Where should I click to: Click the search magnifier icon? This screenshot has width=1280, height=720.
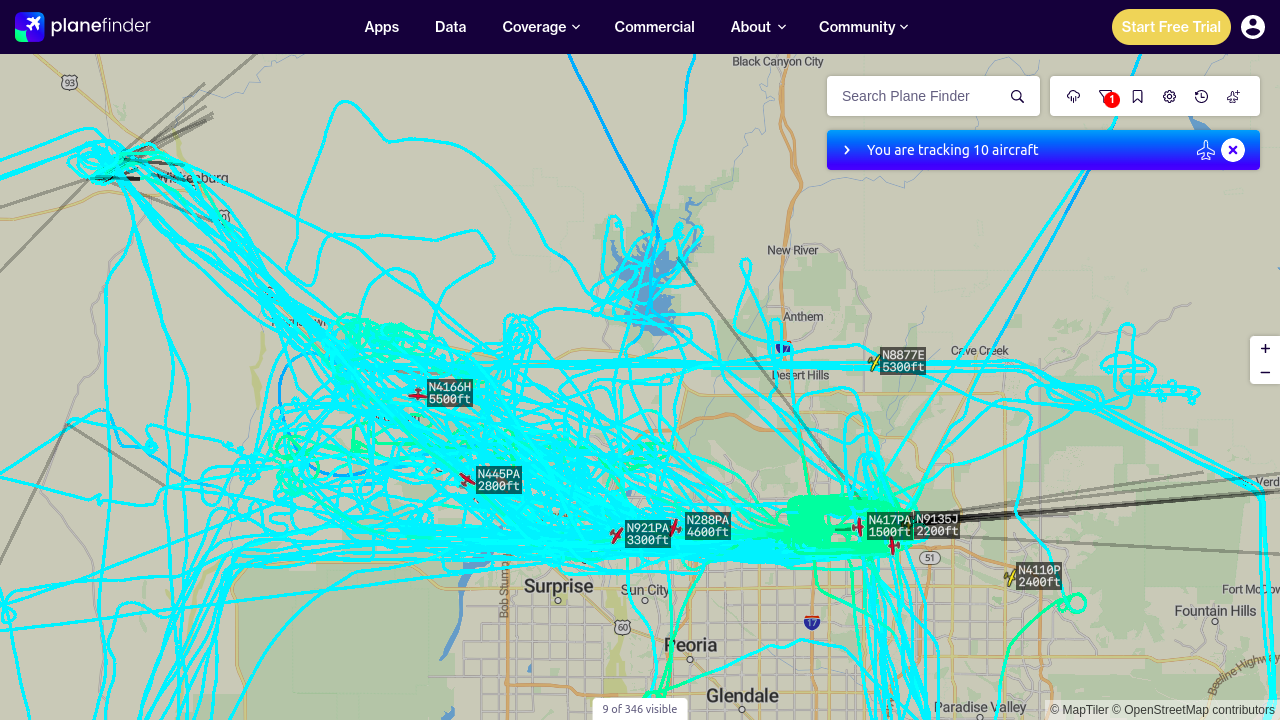pyautogui.click(x=1018, y=96)
